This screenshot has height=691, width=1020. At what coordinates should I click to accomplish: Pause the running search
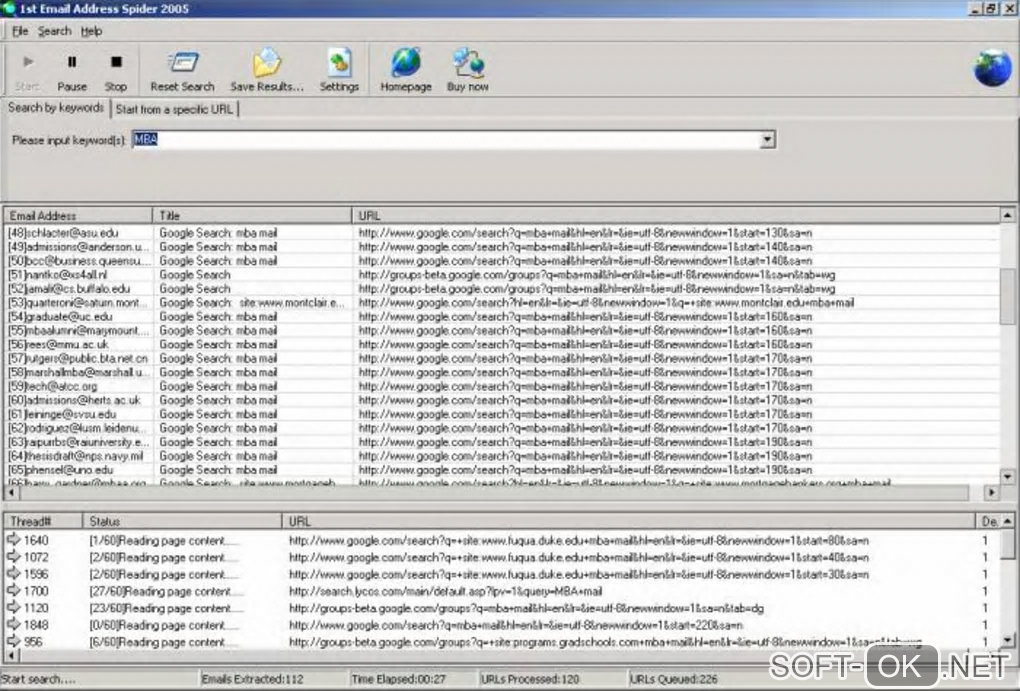click(72, 62)
